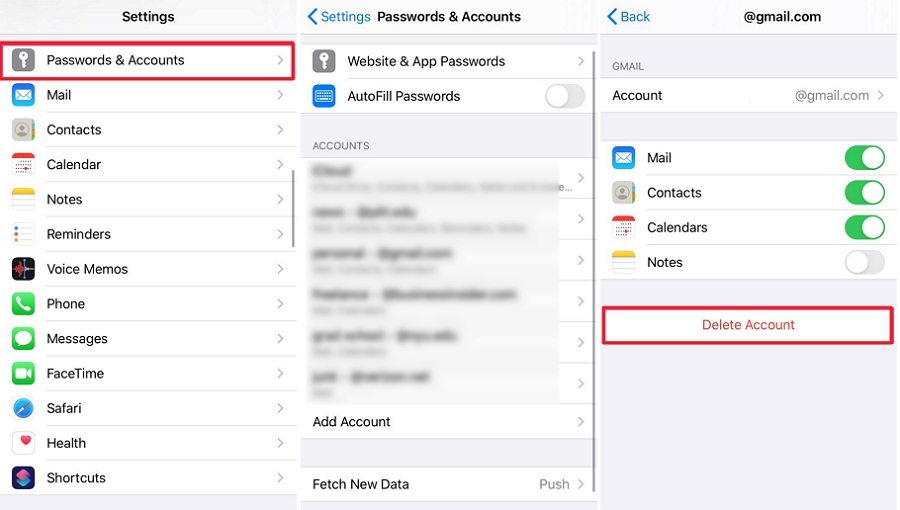The image size is (900, 510).
Task: Open the Phone settings item
Action: (x=148, y=304)
